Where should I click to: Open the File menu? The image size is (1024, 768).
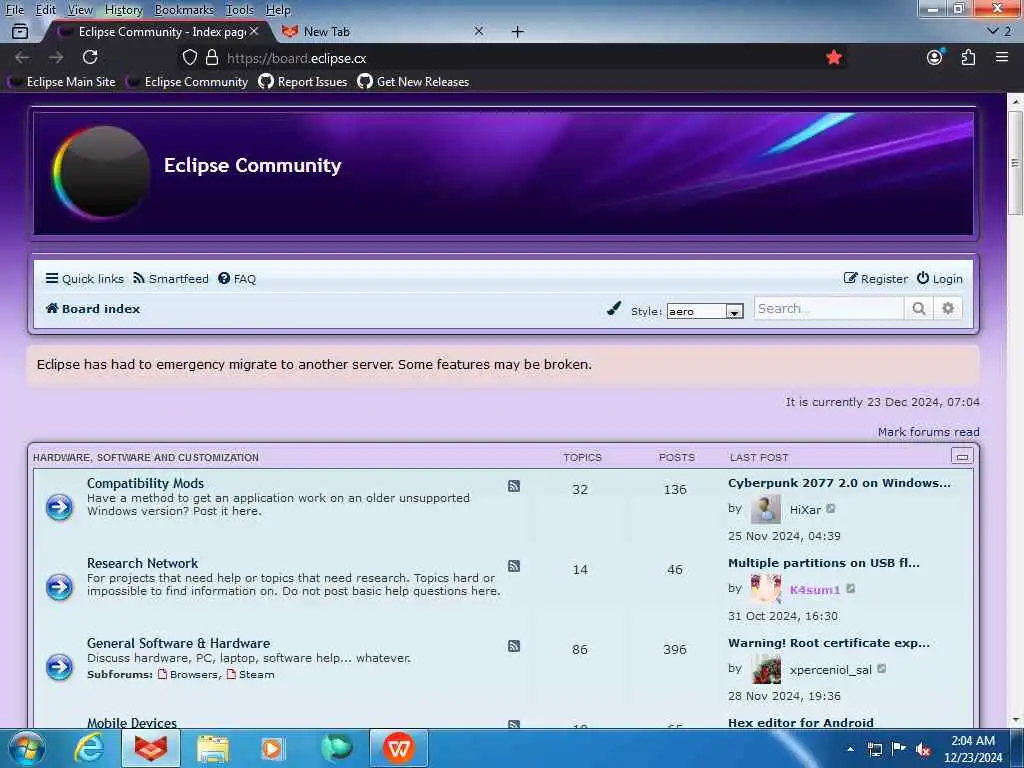[14, 10]
